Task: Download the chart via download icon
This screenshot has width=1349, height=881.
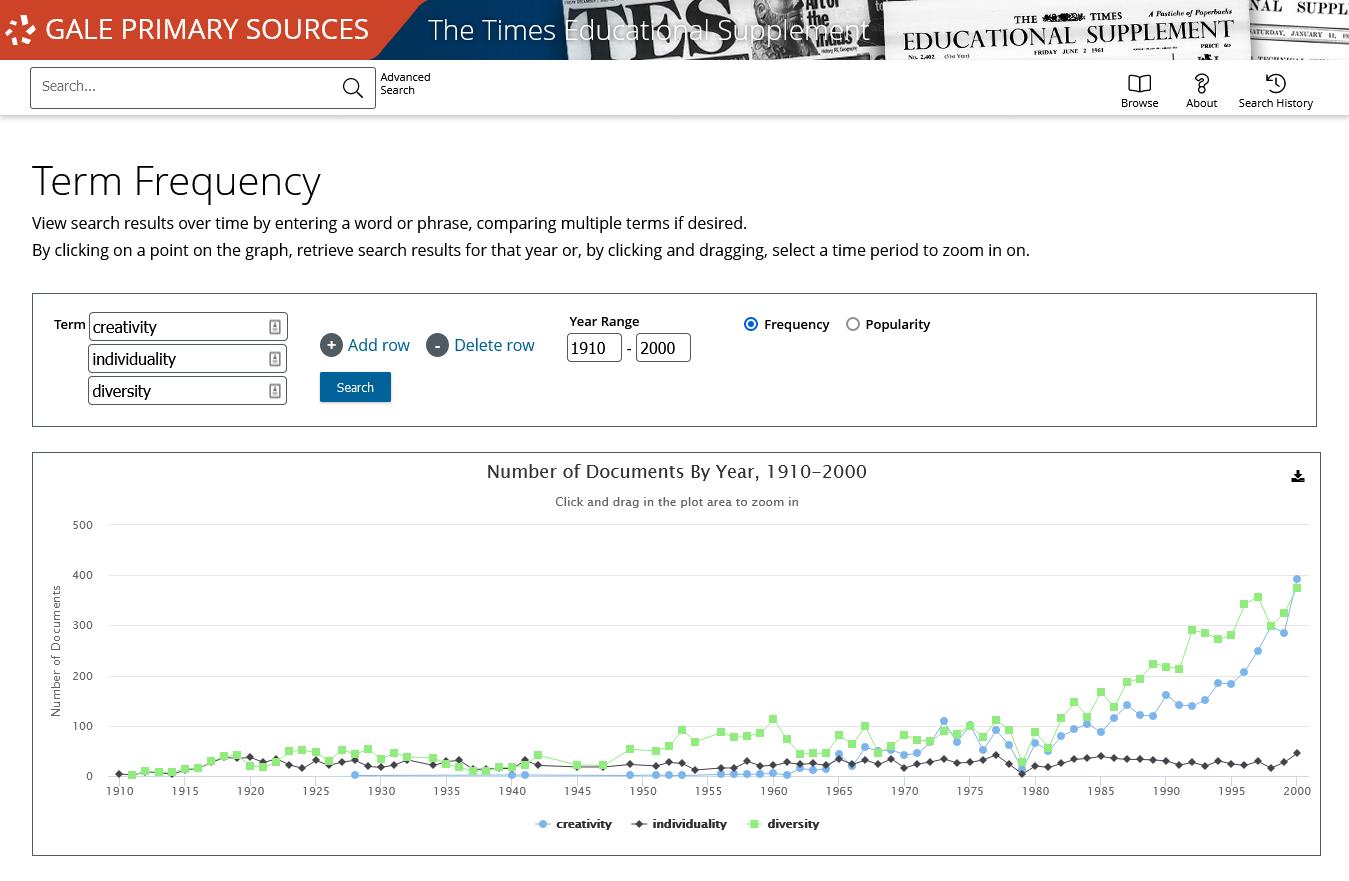Action: [x=1297, y=476]
